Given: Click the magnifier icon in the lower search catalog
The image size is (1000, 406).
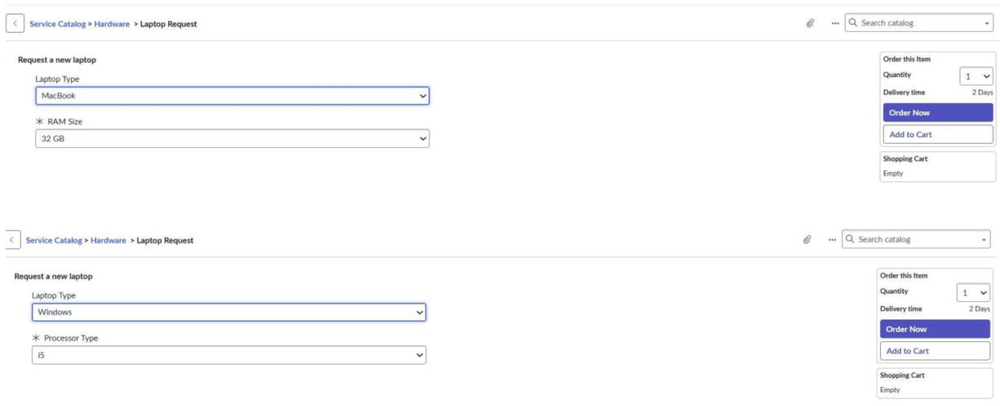Looking at the screenshot, I should click(x=850, y=240).
